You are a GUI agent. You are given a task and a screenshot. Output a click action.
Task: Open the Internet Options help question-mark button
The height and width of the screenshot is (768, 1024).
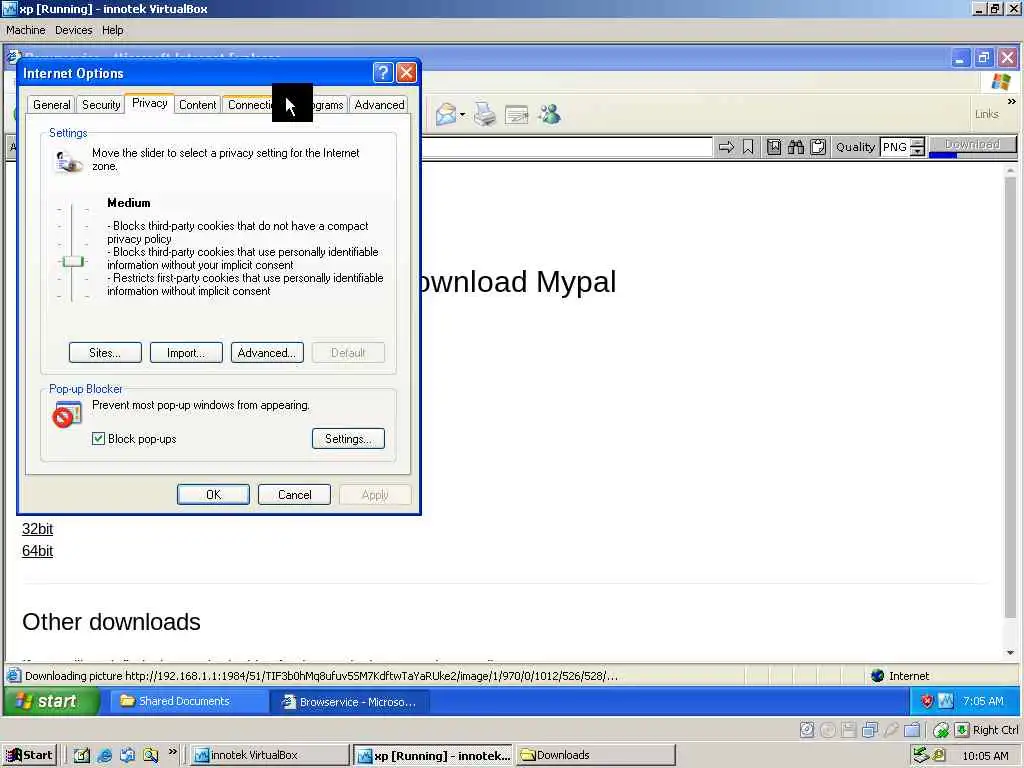(x=383, y=72)
